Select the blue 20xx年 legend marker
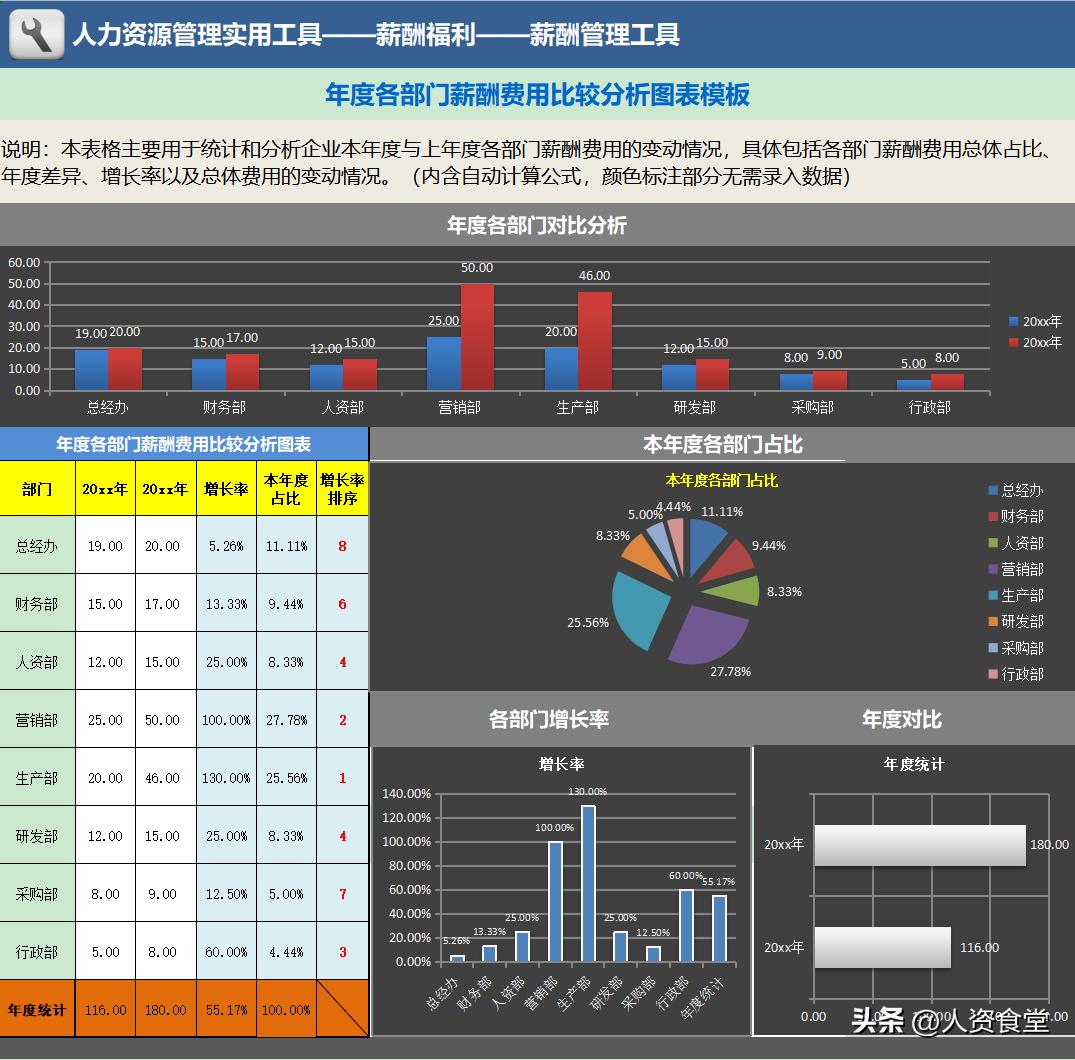Viewport: 1075px width, 1060px height. [x=1012, y=320]
